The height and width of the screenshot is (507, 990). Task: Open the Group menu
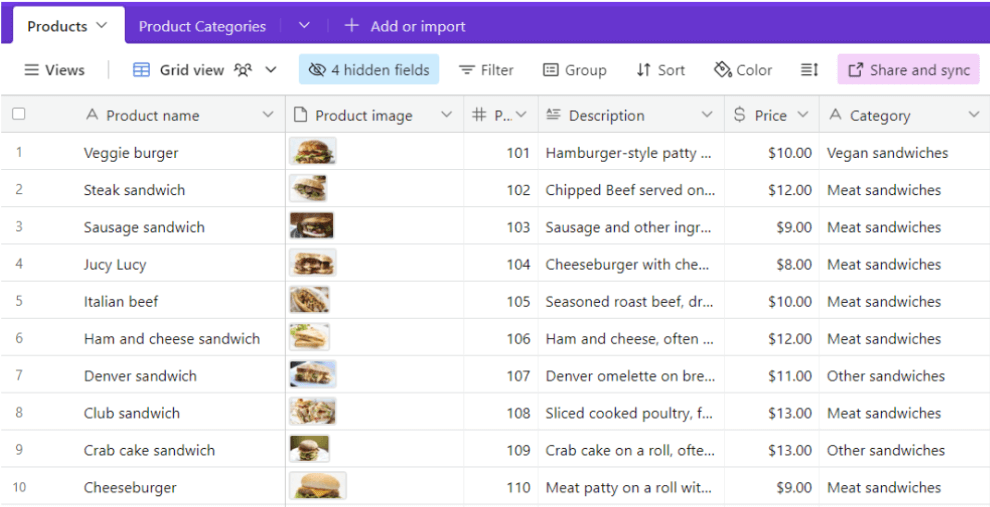(x=575, y=70)
